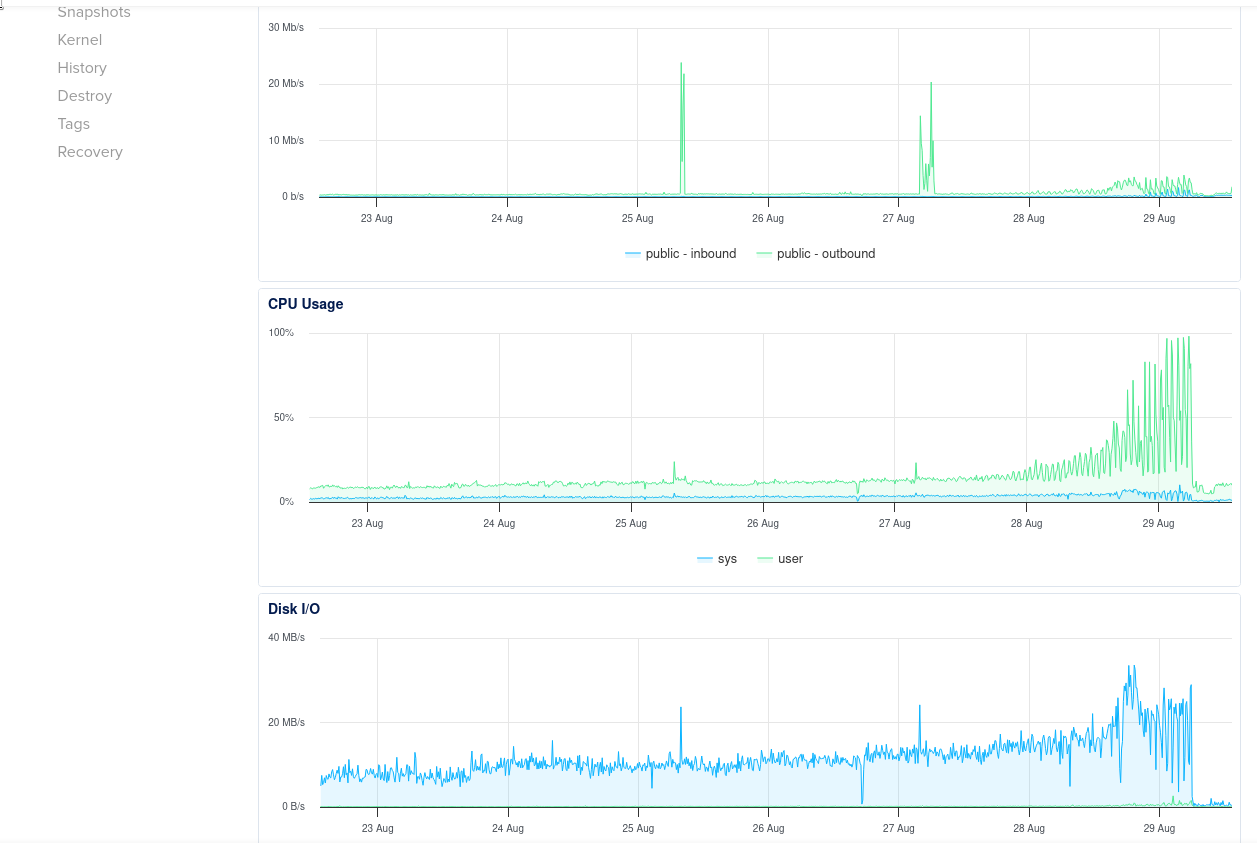This screenshot has width=1257, height=843.
Task: Hide the user series via legend text
Action: [790, 559]
